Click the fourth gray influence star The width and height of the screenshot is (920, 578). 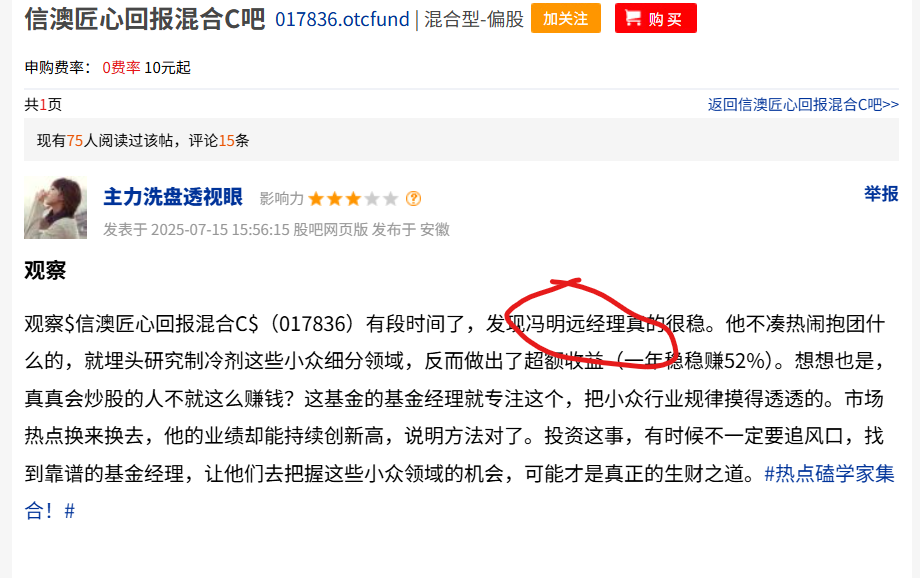pyautogui.click(x=372, y=199)
